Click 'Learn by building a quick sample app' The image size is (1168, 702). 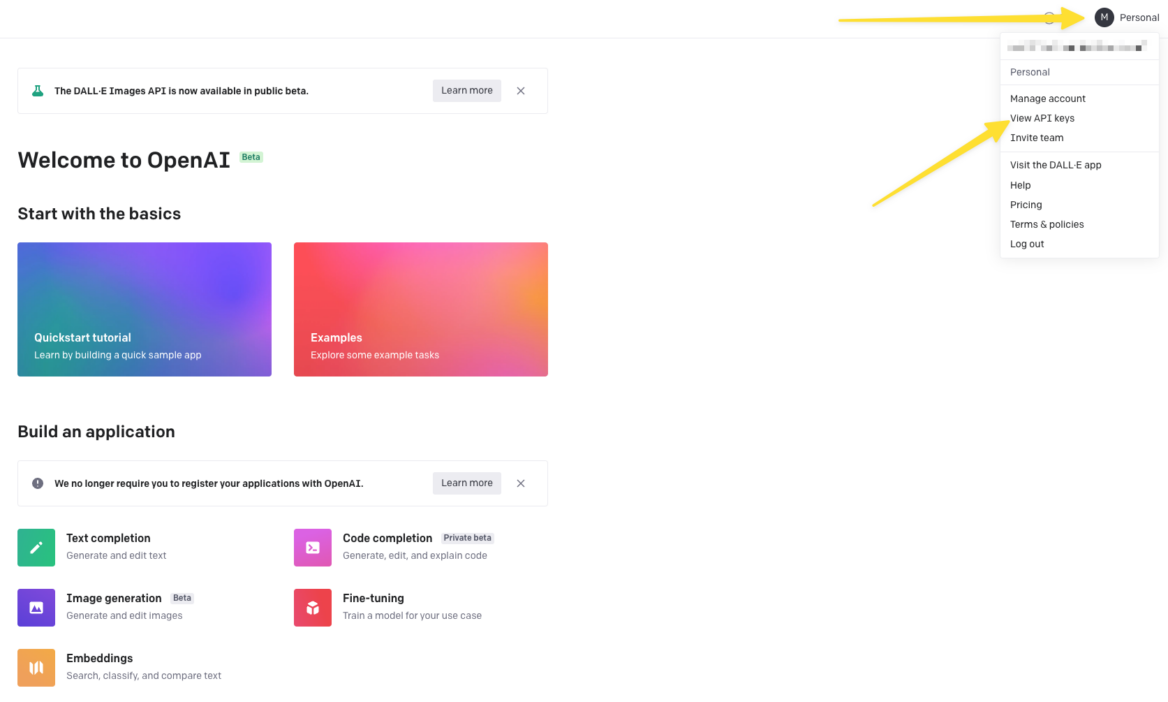click(118, 355)
